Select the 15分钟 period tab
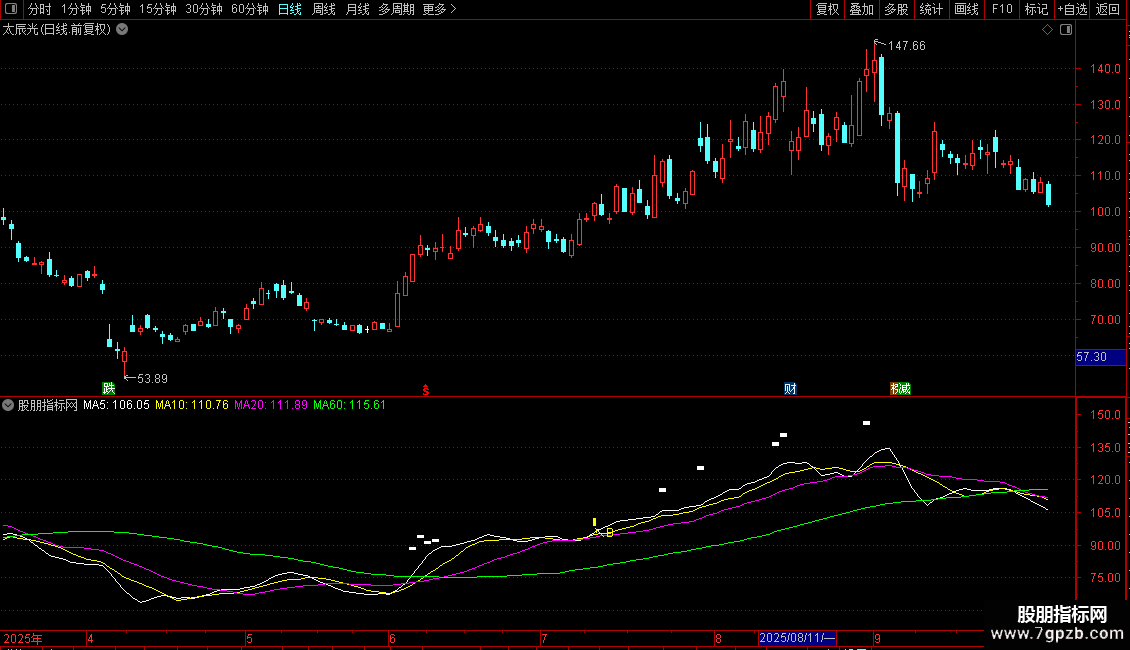The height and width of the screenshot is (650, 1130). [x=158, y=9]
